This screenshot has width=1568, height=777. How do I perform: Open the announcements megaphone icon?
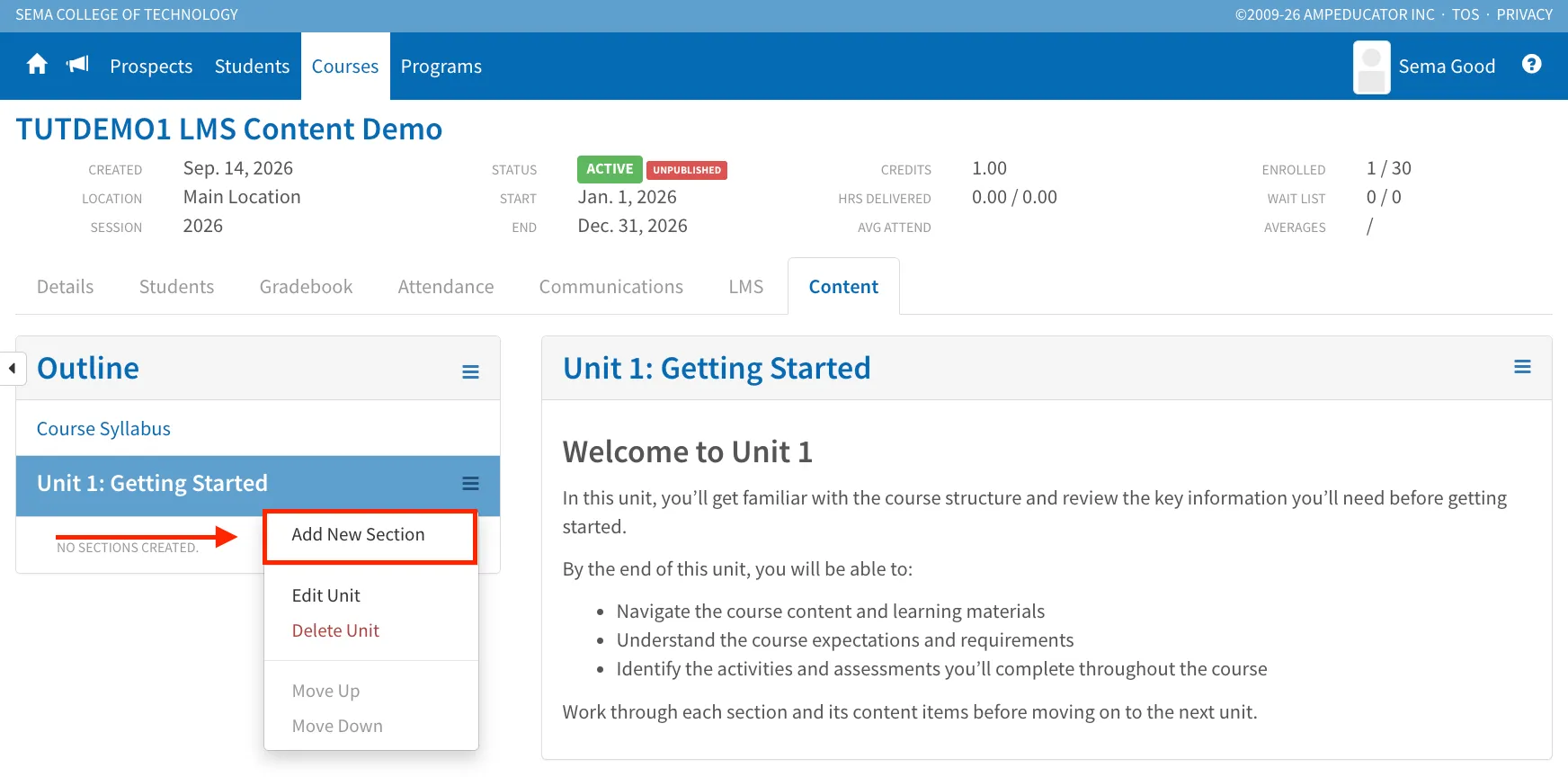coord(78,64)
